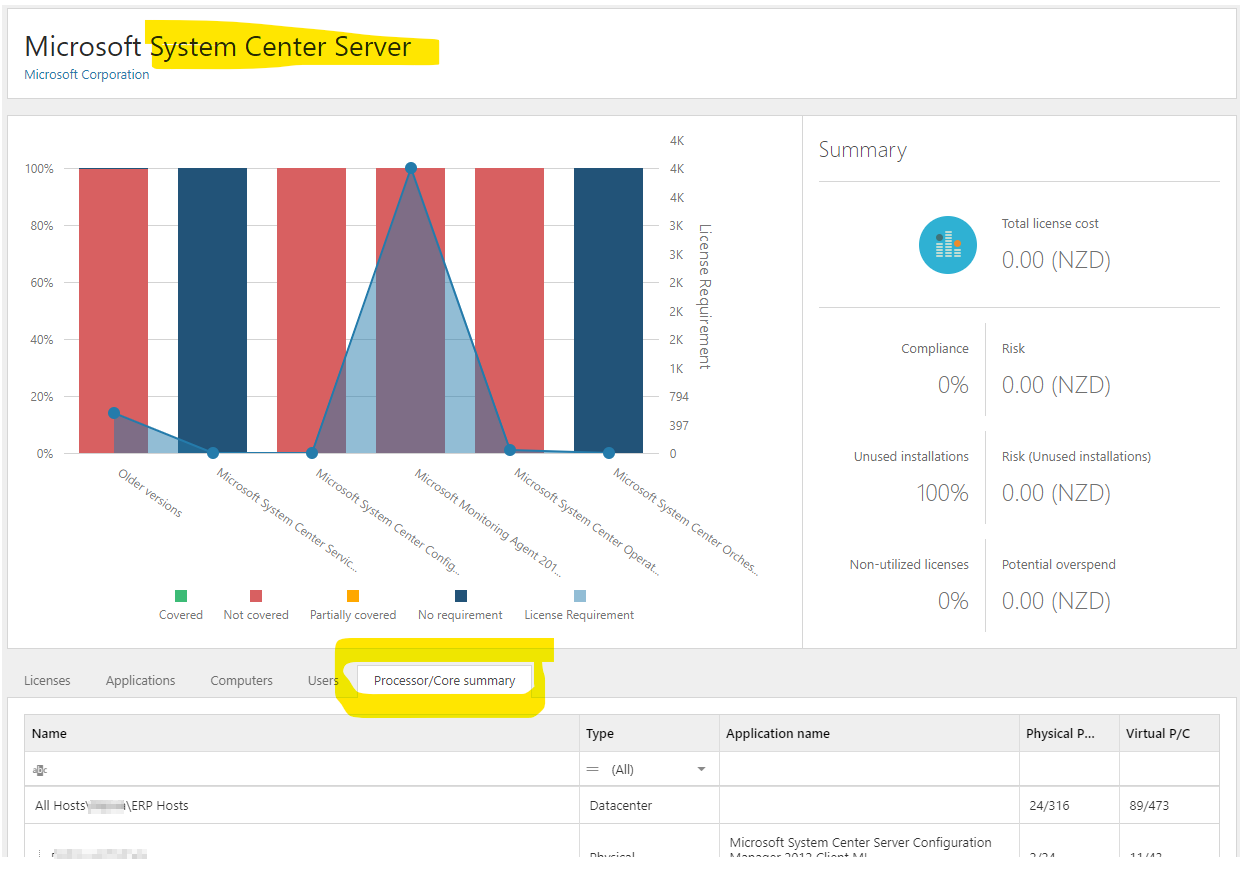Click the total license cost chart icon
This screenshot has height=884, width=1250.
[x=948, y=245]
